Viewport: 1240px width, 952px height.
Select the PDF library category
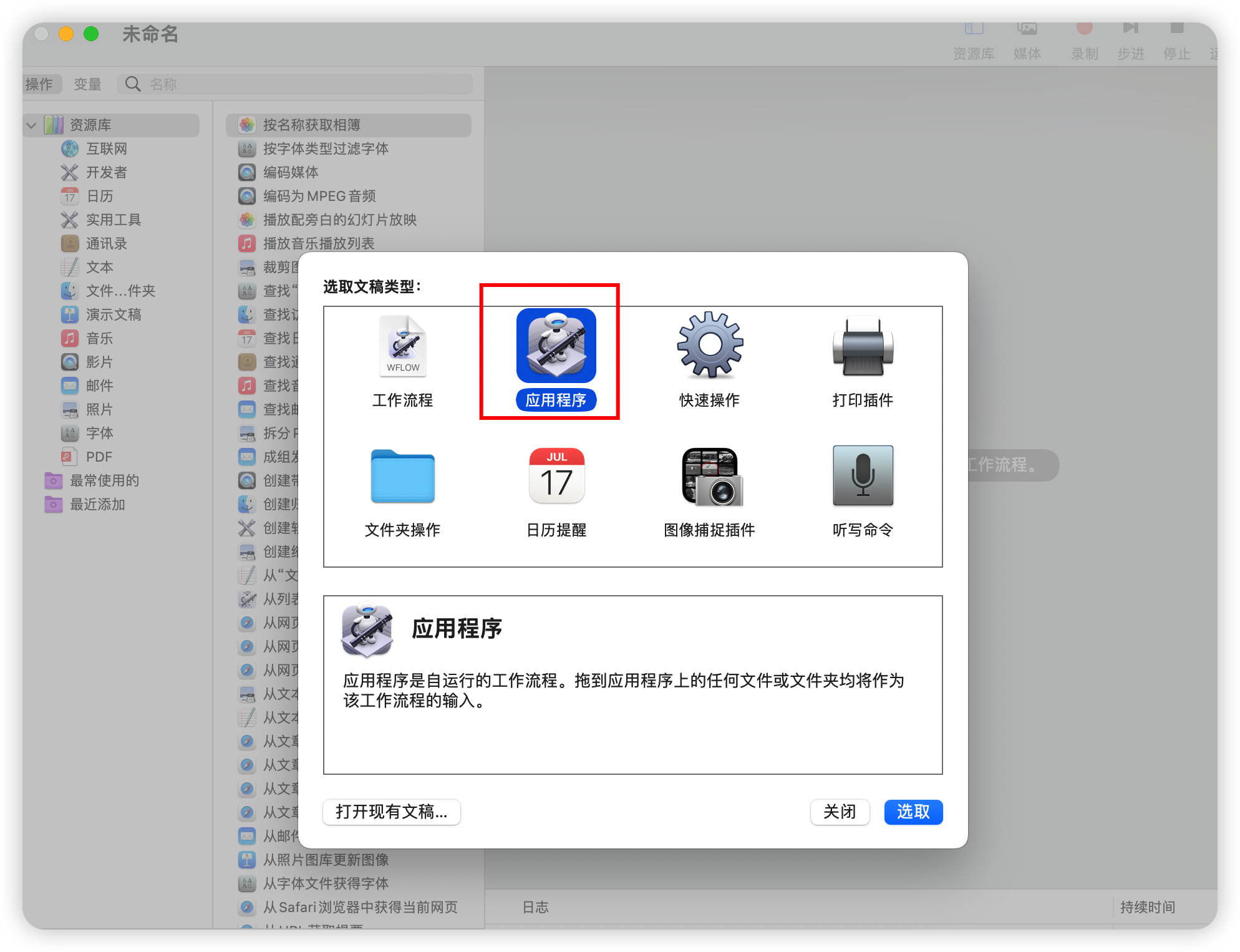tap(99, 457)
